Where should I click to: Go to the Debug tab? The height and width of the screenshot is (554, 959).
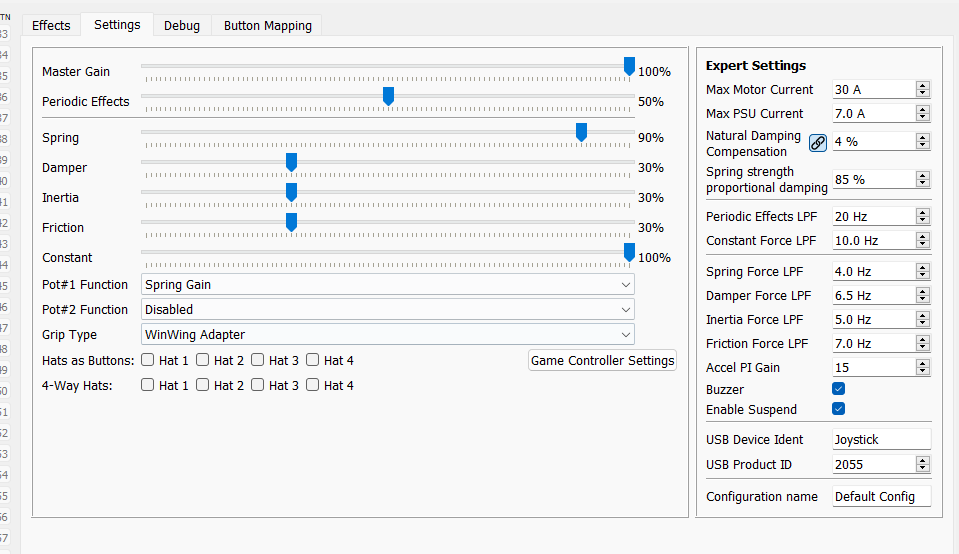pos(182,25)
